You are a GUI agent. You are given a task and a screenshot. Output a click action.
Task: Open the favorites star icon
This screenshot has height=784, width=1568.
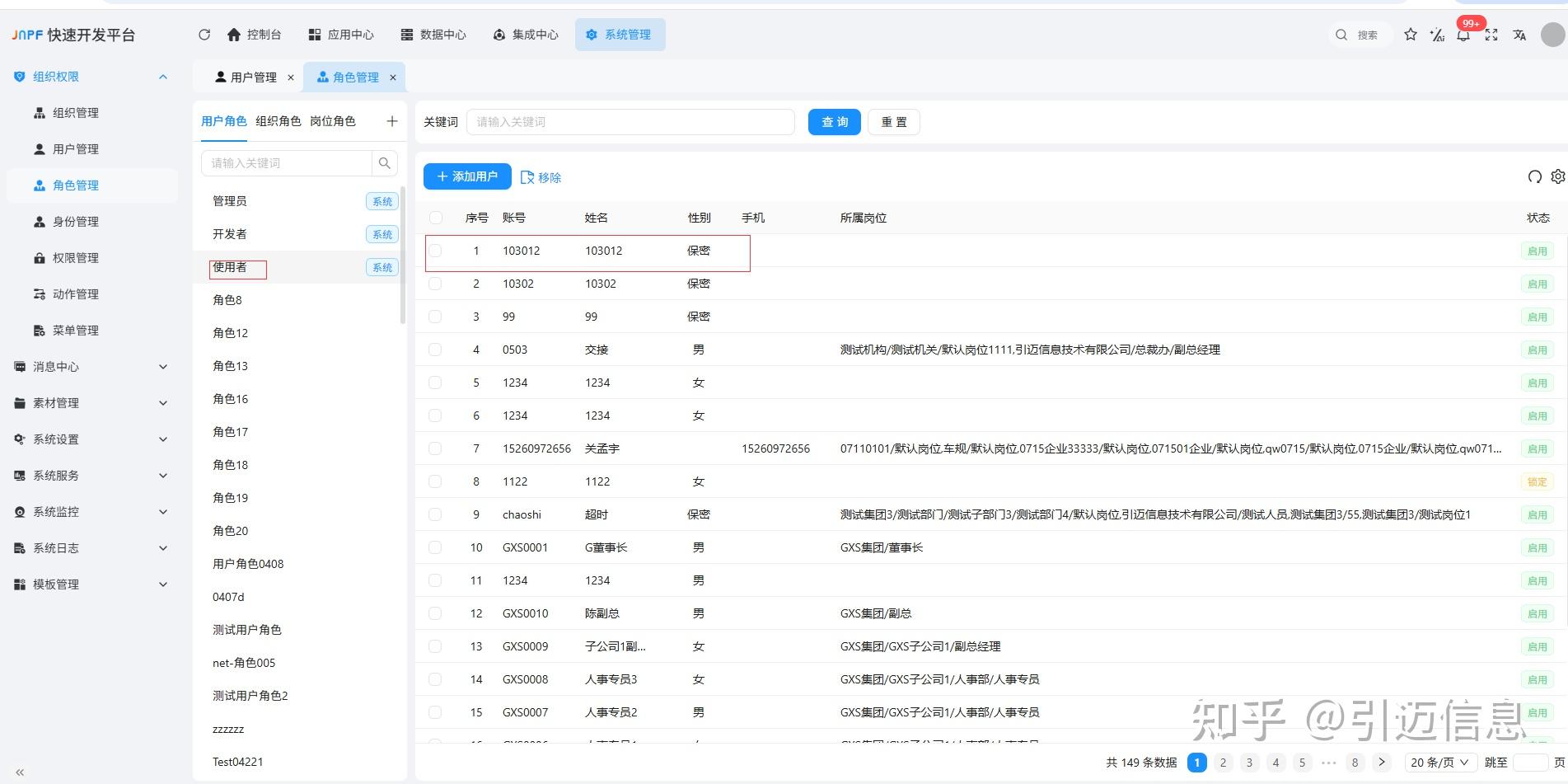click(x=1411, y=35)
